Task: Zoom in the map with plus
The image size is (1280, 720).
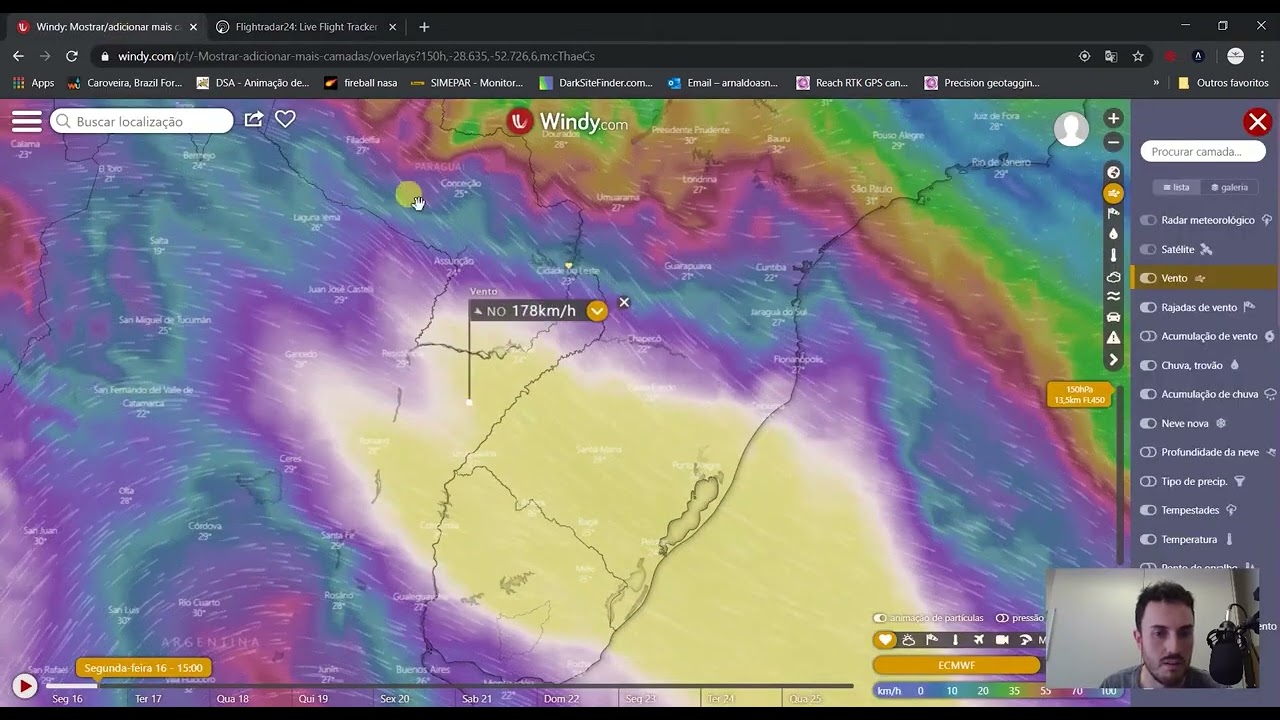Action: point(1113,119)
